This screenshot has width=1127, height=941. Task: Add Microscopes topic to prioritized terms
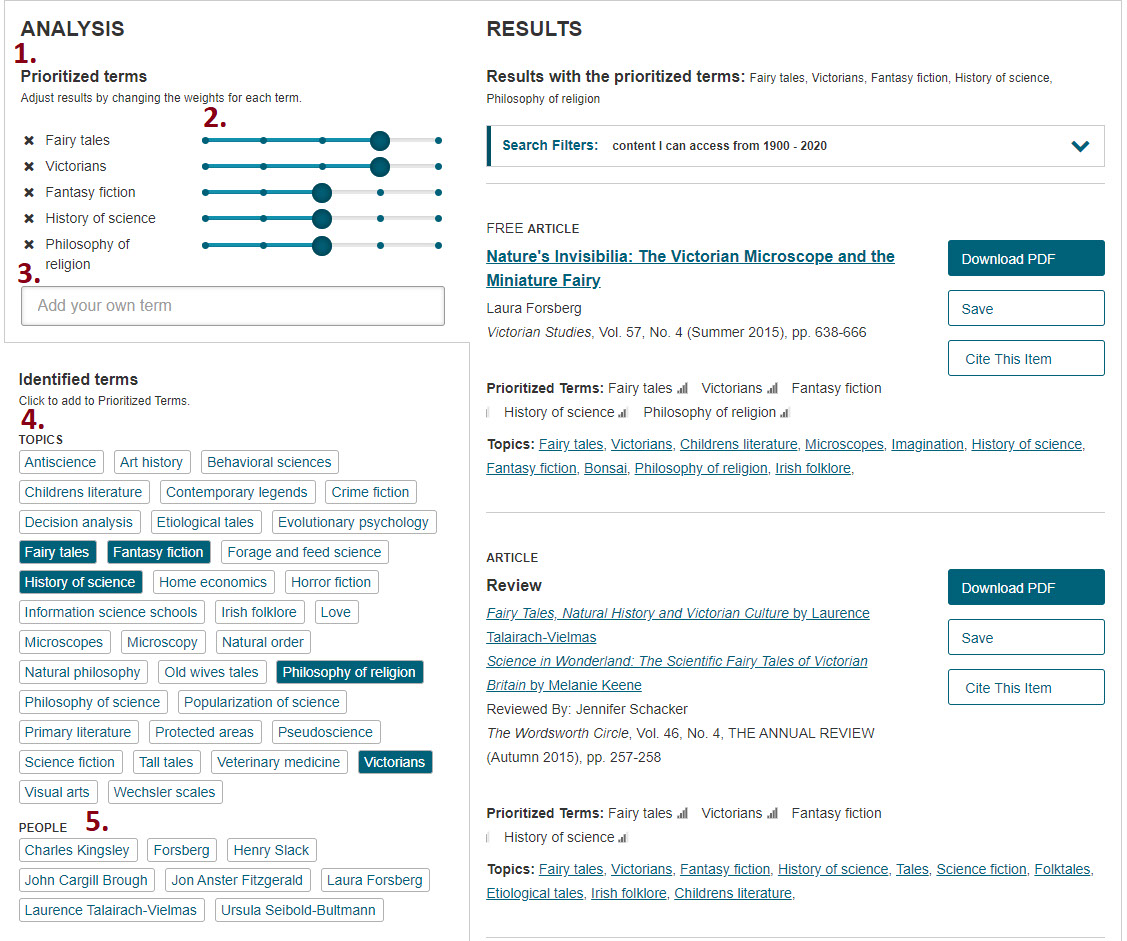pyautogui.click(x=64, y=642)
